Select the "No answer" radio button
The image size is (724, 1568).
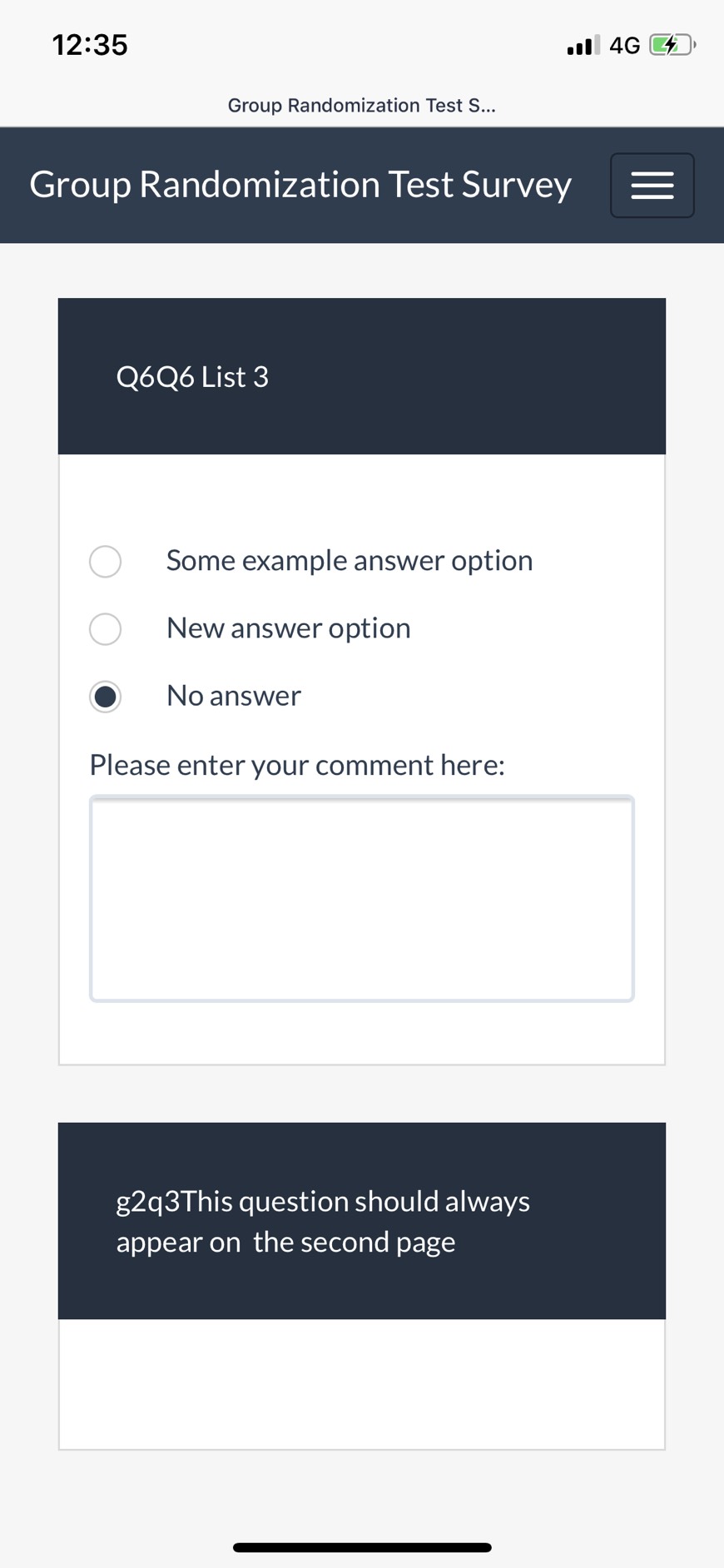(106, 697)
